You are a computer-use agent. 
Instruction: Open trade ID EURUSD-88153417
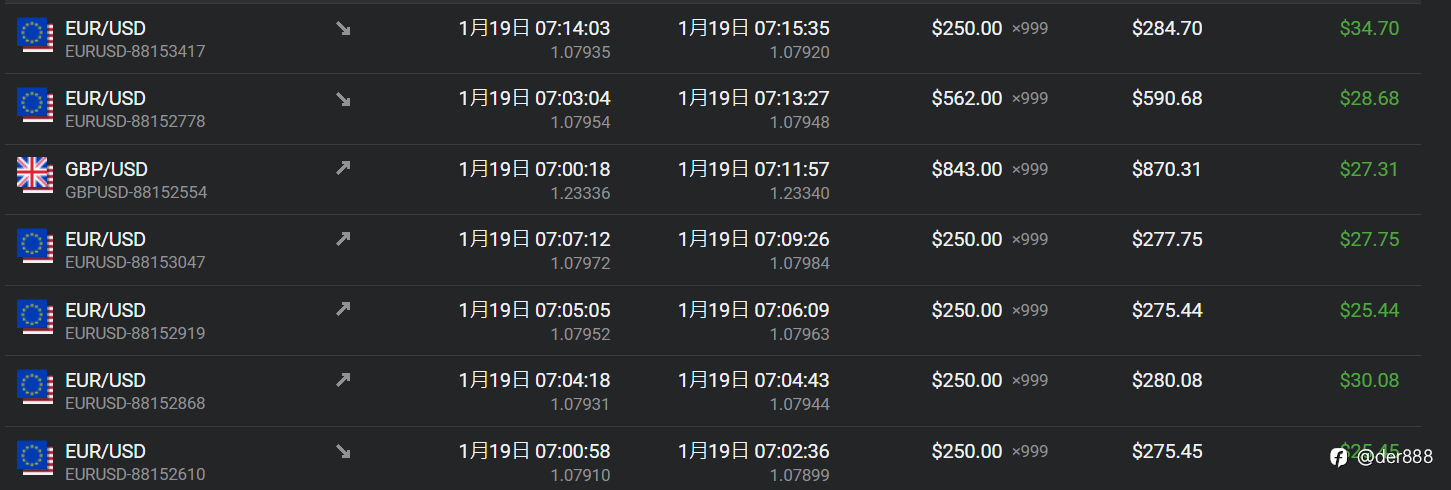click(x=135, y=51)
